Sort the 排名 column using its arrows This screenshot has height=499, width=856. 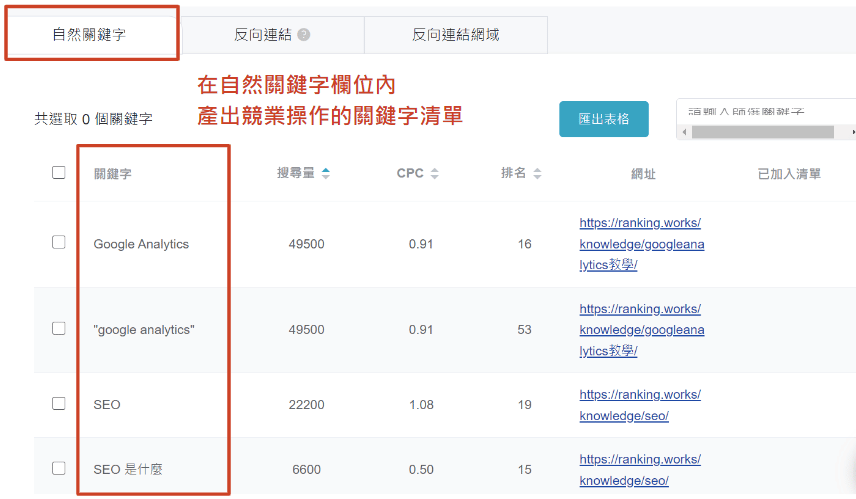pos(537,173)
